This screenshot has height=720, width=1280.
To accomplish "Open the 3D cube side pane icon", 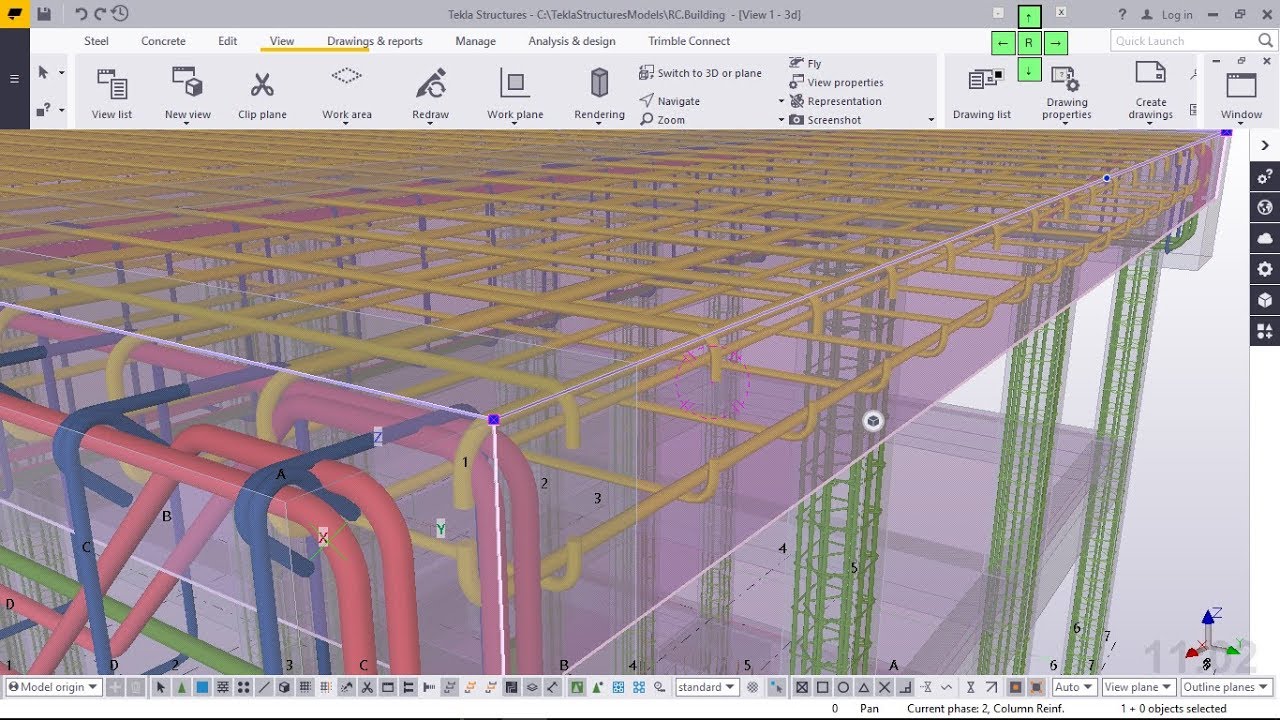I will [1265, 300].
